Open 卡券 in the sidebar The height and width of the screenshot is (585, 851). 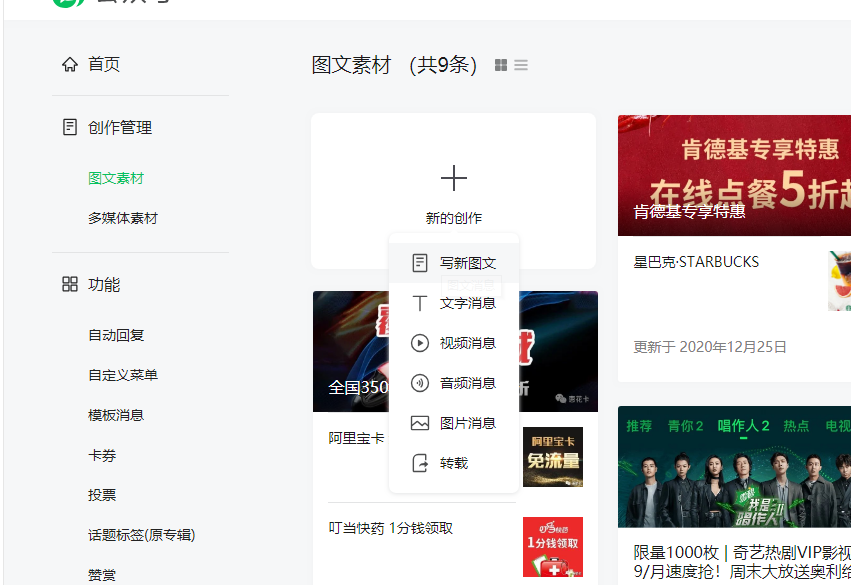click(102, 456)
